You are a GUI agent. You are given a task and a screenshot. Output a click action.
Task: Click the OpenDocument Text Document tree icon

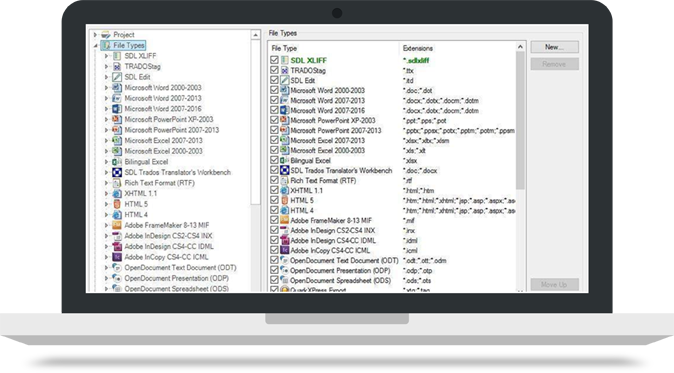pyautogui.click(x=117, y=268)
